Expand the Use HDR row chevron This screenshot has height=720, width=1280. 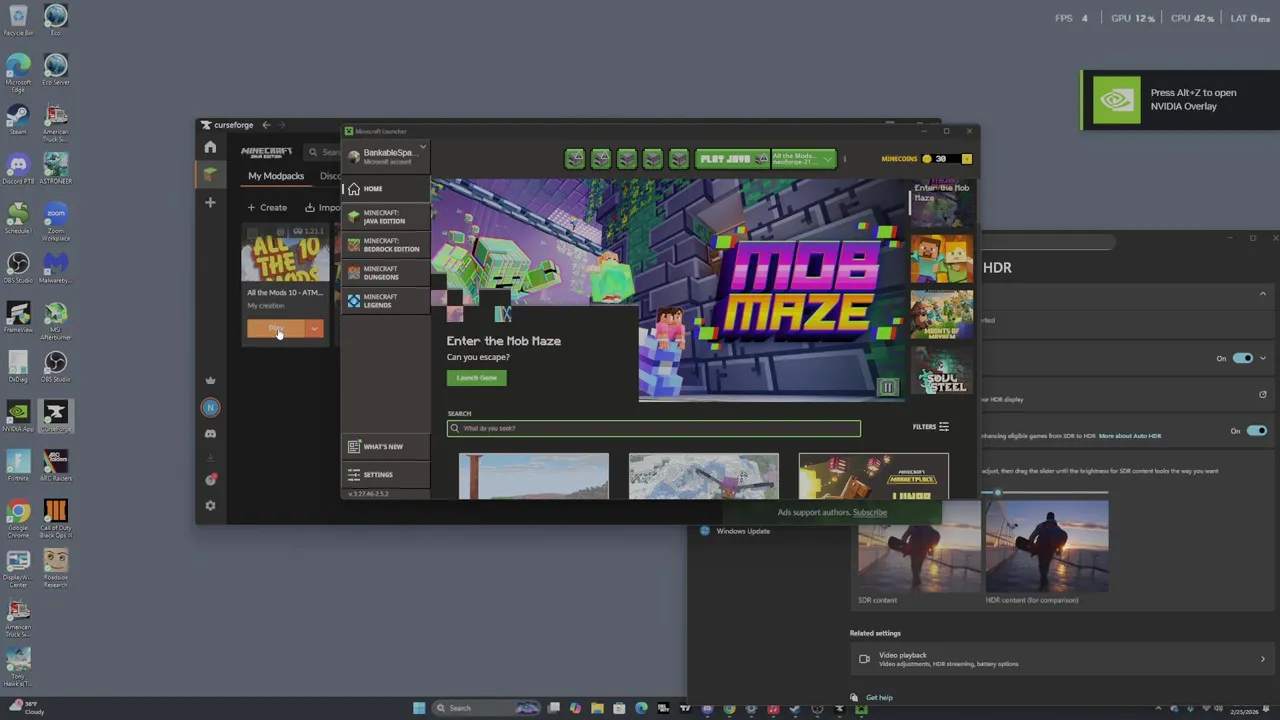1263,358
